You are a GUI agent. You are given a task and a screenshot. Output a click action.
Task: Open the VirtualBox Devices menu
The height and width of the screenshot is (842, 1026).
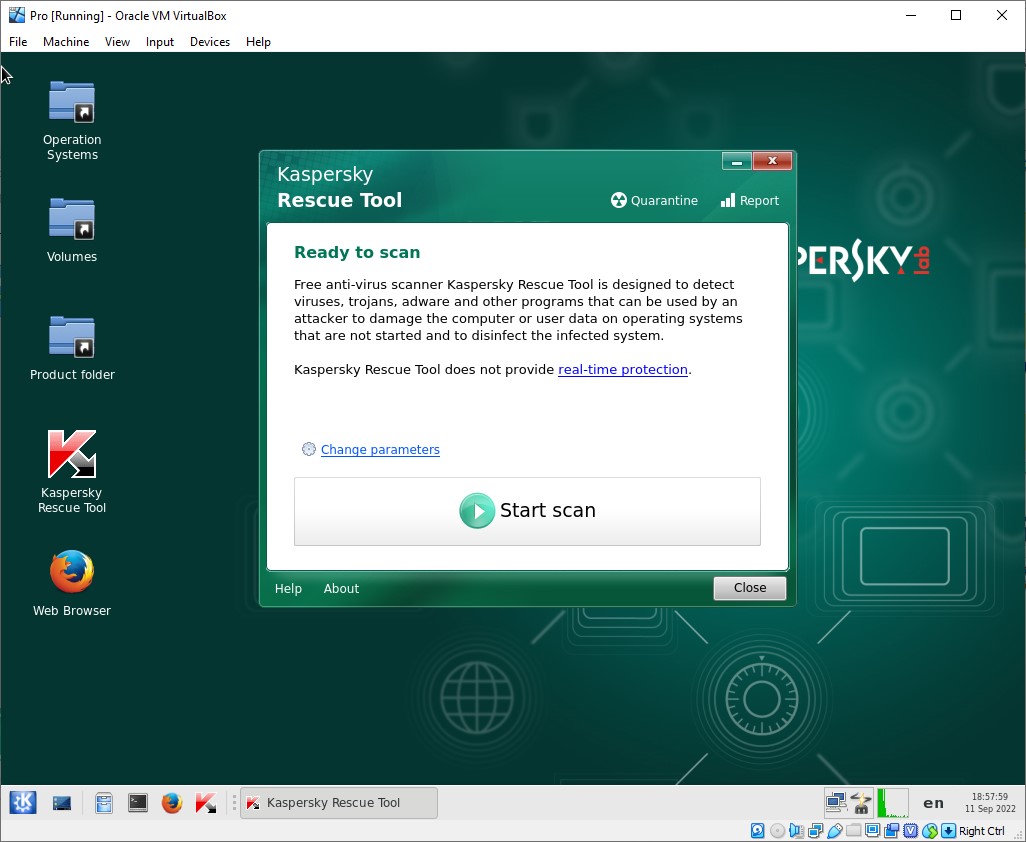(x=210, y=42)
